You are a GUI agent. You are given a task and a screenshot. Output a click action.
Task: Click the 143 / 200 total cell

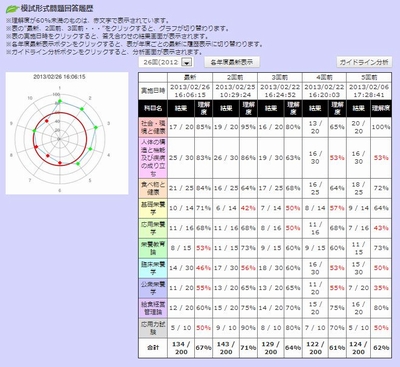click(x=226, y=348)
